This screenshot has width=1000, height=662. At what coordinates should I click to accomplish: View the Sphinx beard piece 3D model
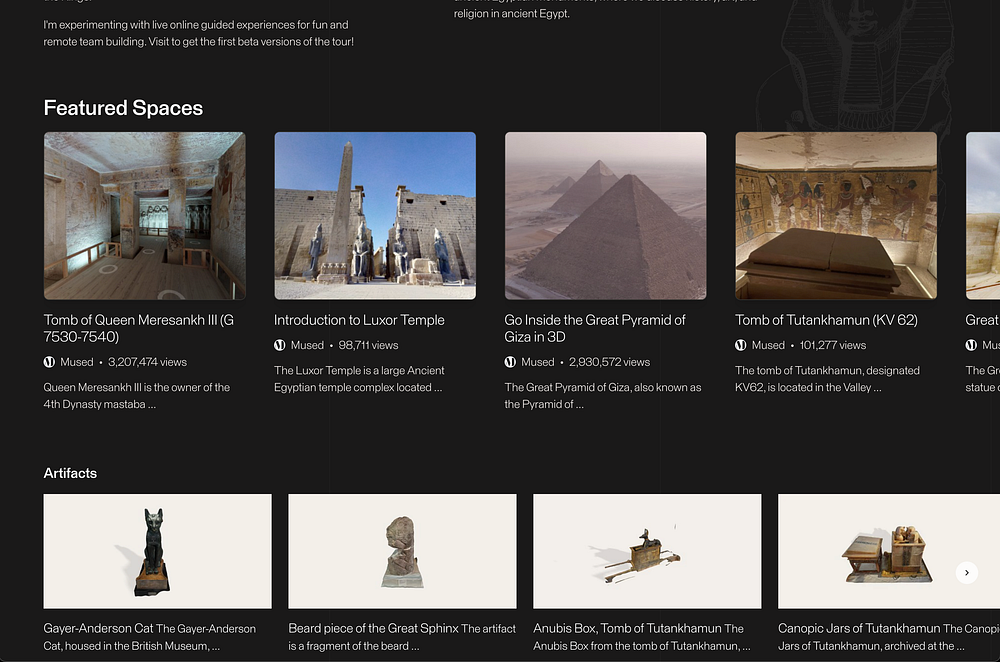pyautogui.click(x=402, y=551)
